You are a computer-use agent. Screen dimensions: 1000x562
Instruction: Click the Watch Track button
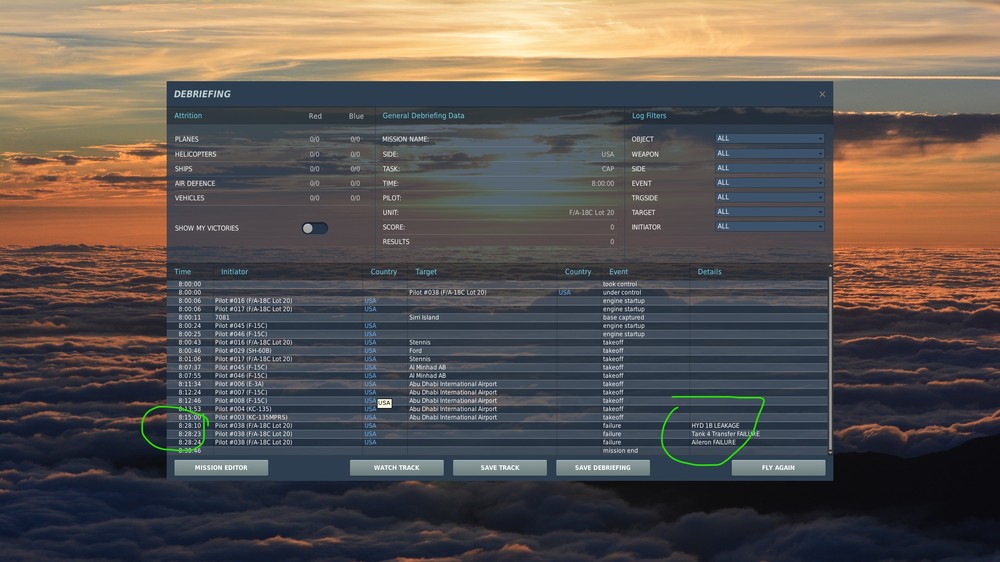click(396, 468)
